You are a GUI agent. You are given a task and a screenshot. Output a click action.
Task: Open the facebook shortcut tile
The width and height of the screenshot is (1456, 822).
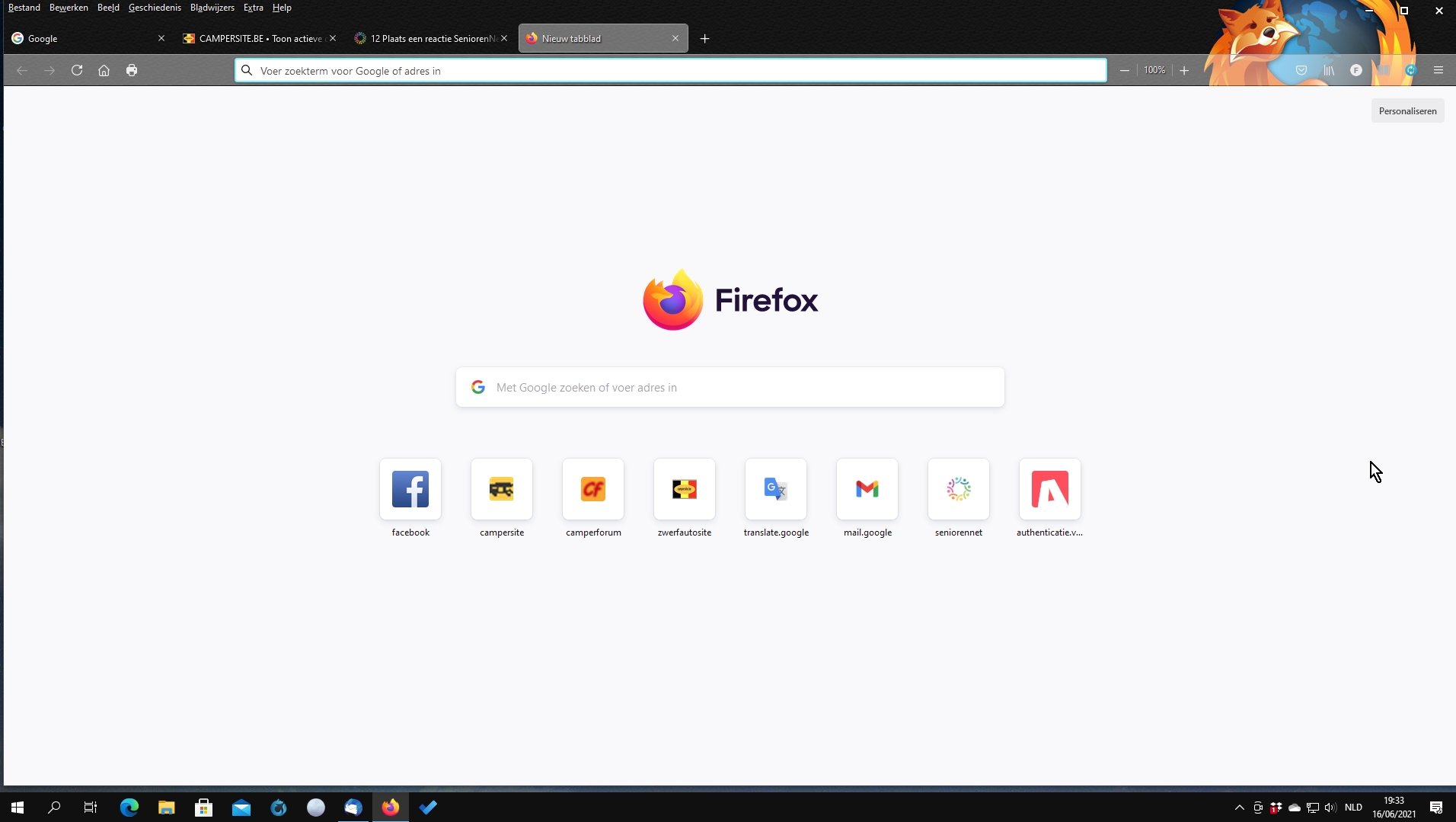pyautogui.click(x=410, y=489)
